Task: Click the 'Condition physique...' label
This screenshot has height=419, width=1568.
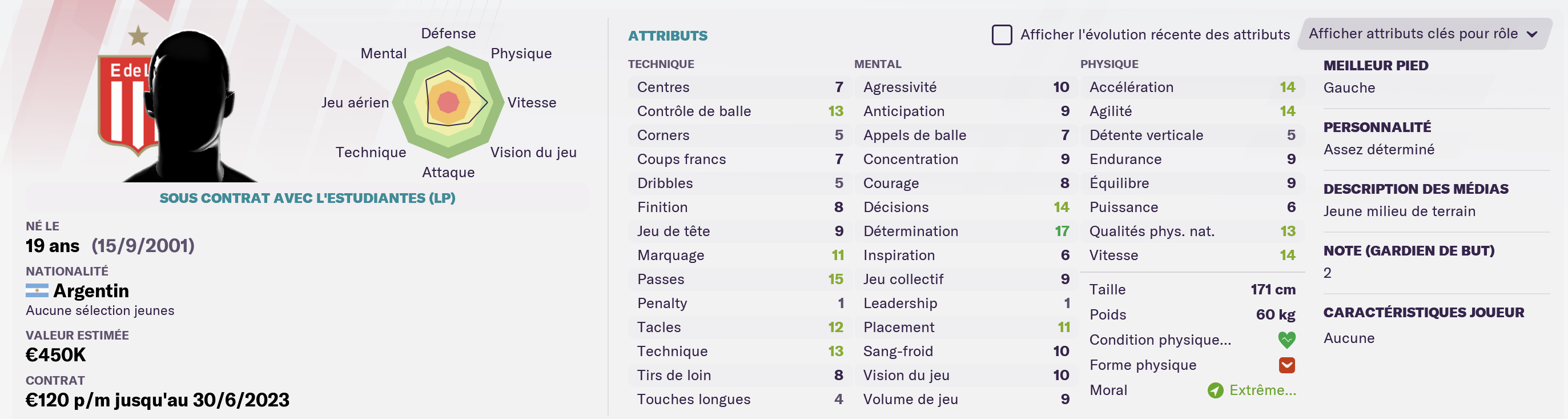Action: (1160, 340)
